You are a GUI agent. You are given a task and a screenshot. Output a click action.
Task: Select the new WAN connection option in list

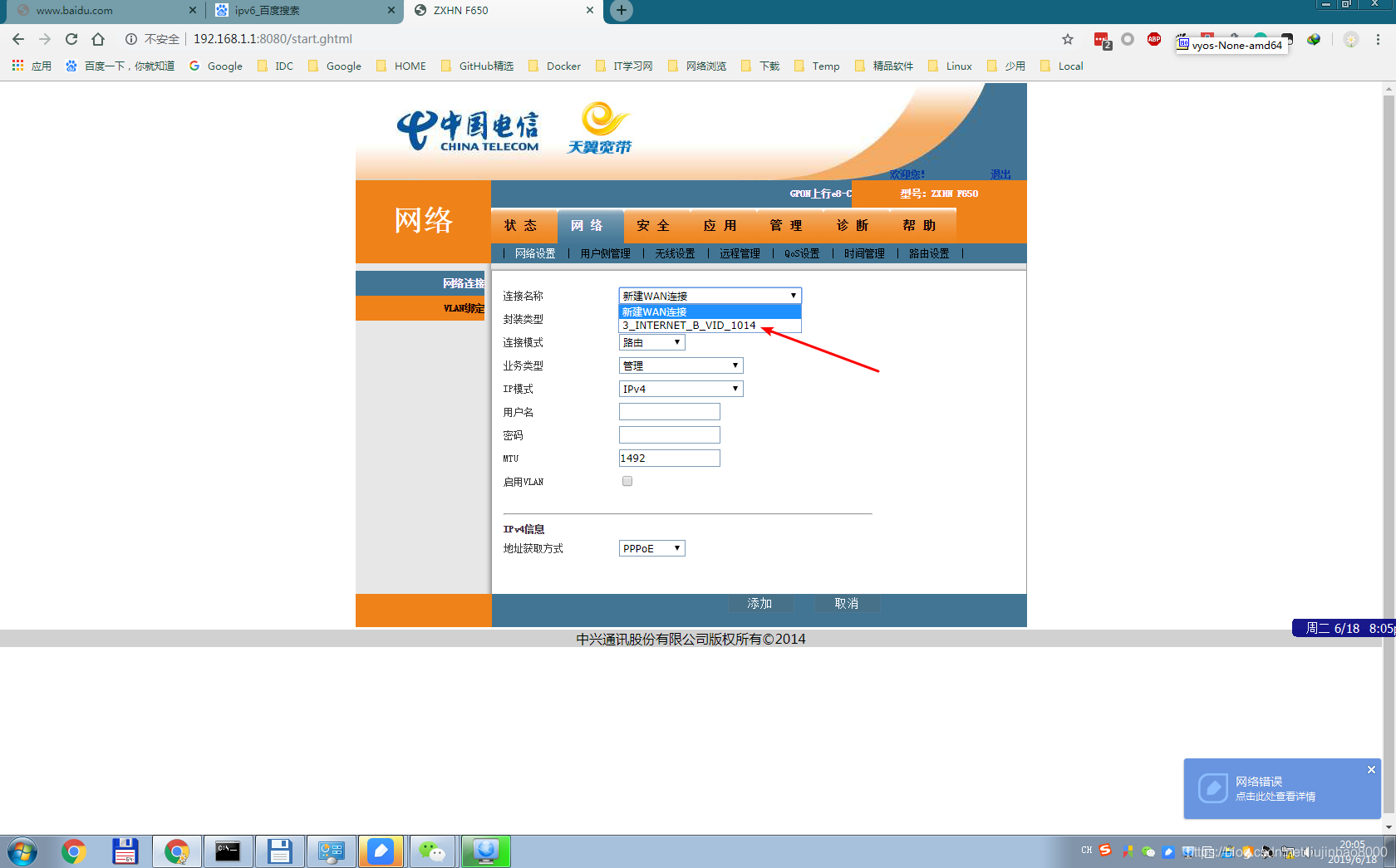(710, 312)
